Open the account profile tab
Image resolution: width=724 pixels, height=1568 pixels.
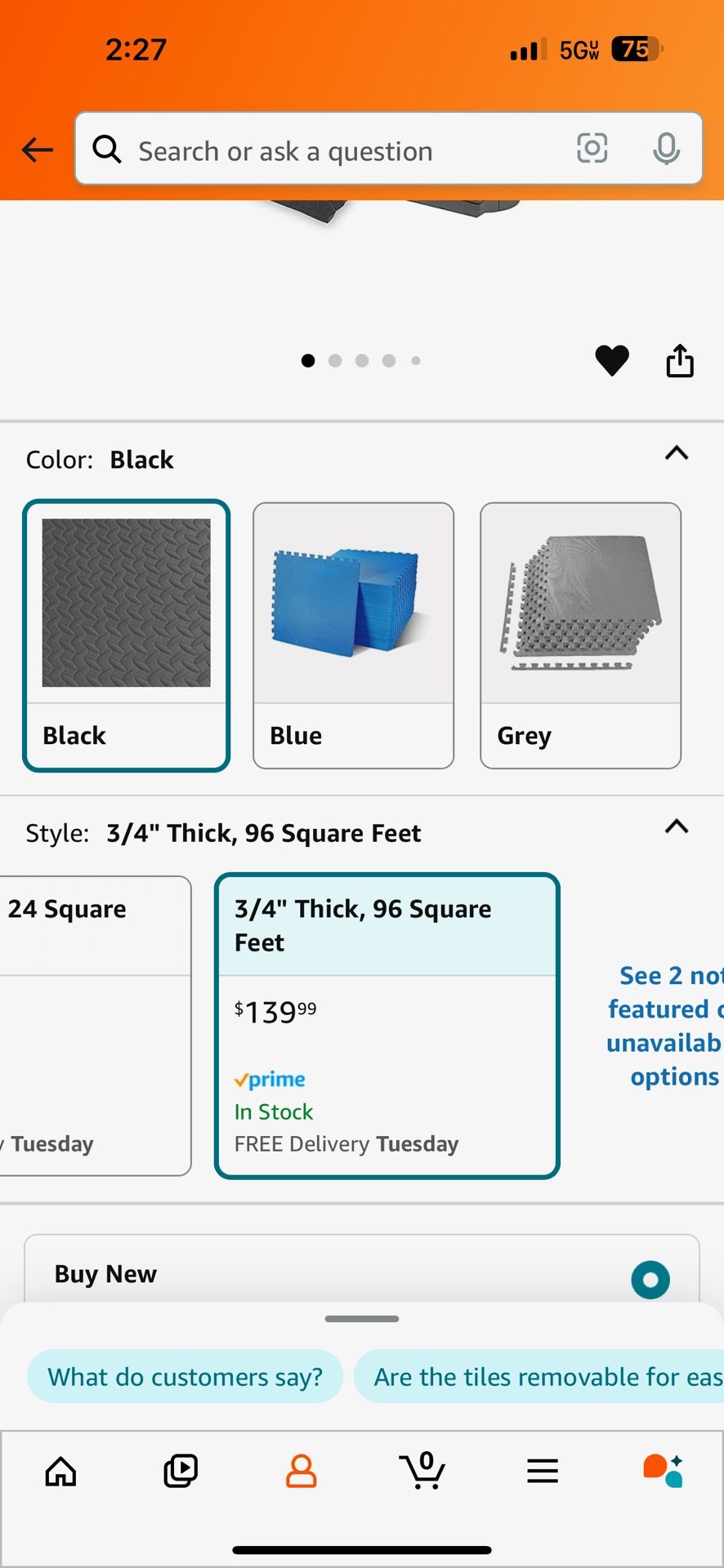[x=301, y=1471]
